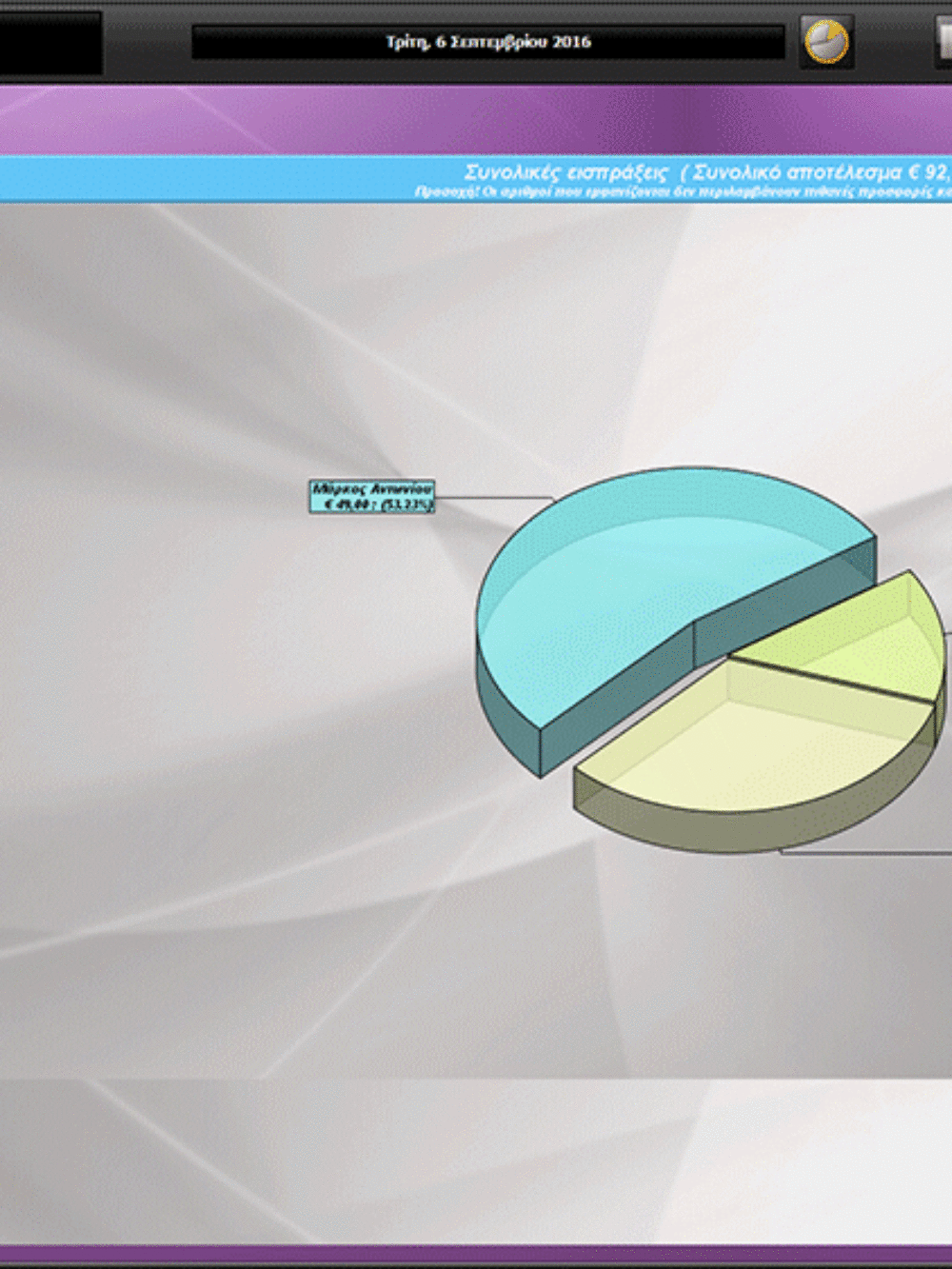952x1269 pixels.
Task: Click the Προσοχή! warning note line
Action: coord(683,192)
